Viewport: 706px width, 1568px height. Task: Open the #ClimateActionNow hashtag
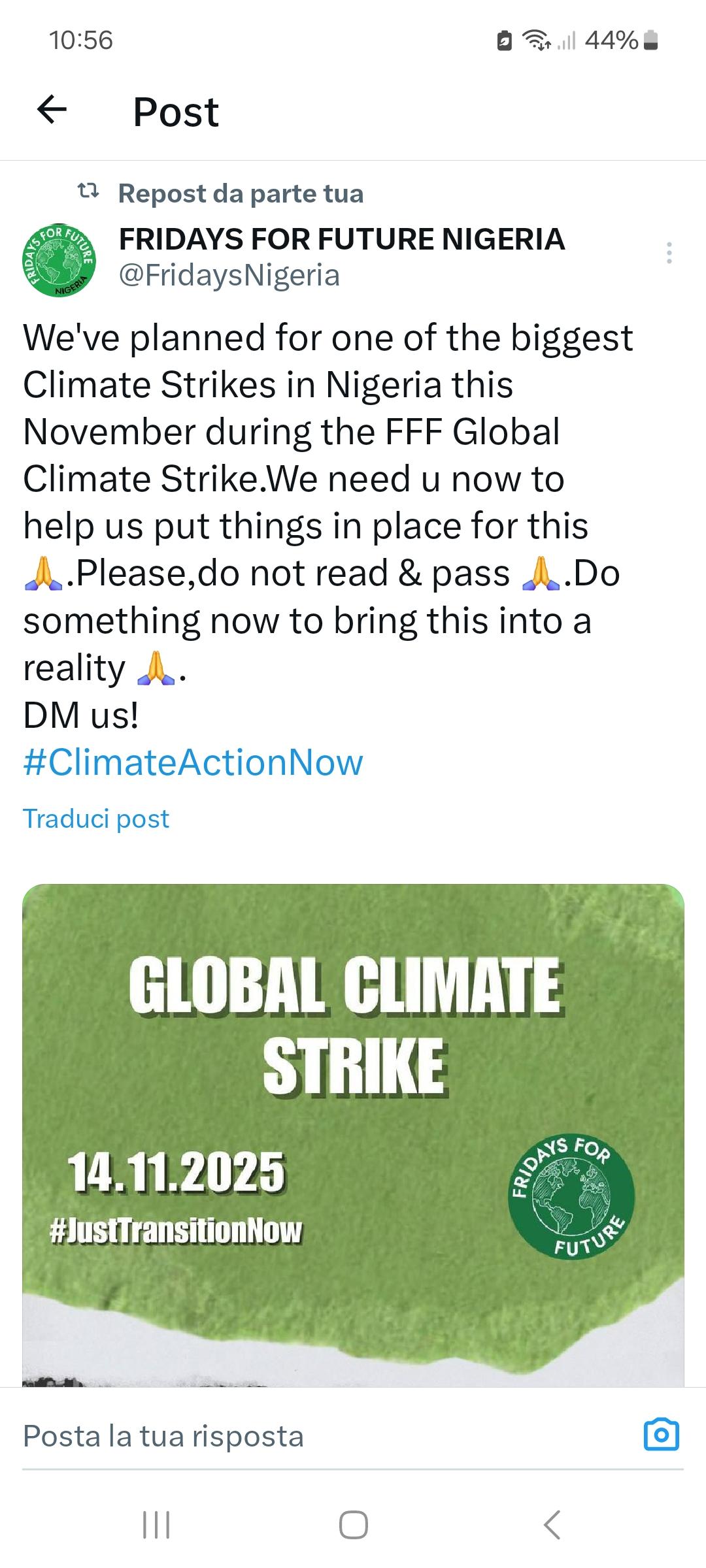point(193,762)
